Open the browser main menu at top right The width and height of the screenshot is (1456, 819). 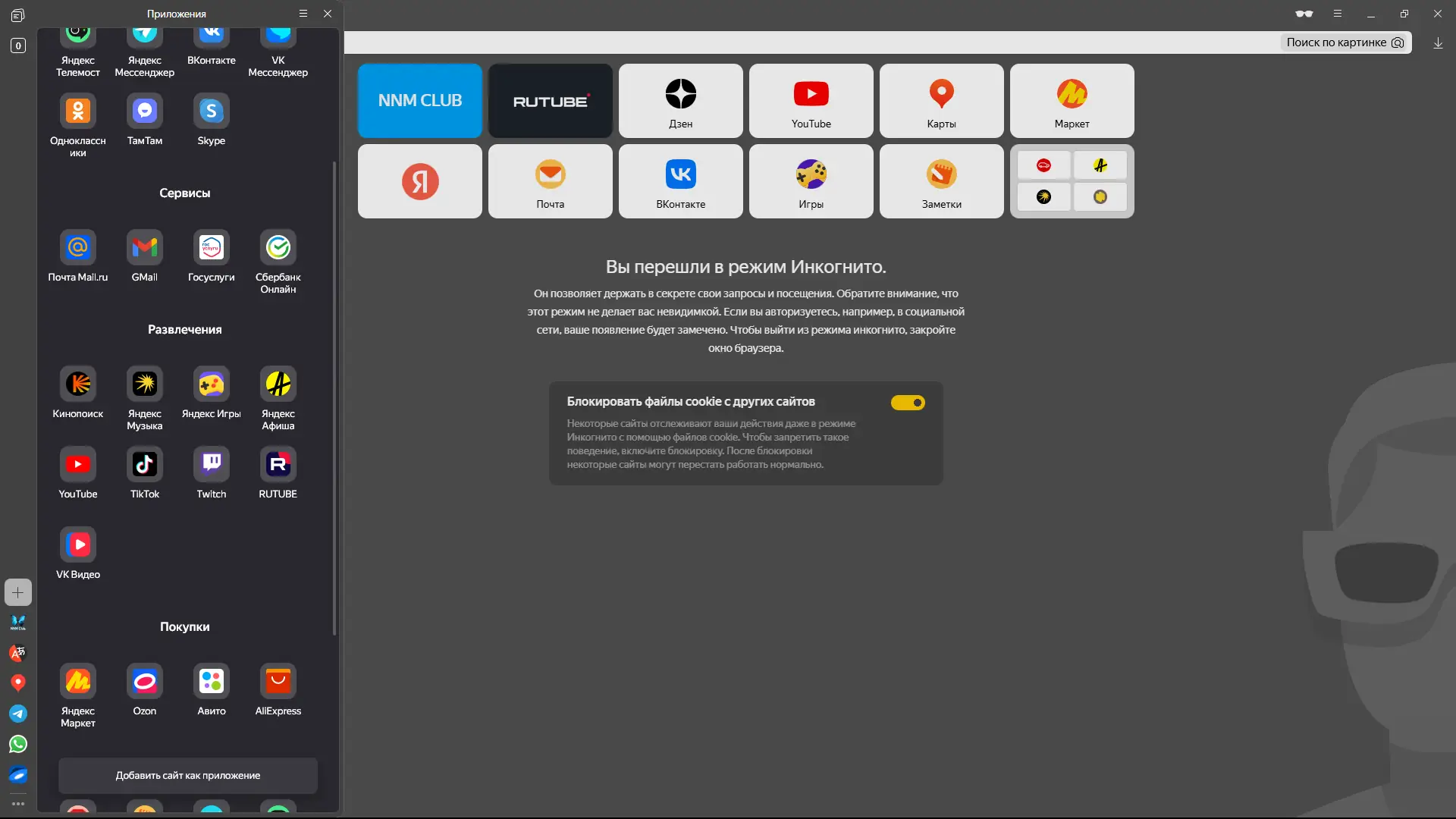pos(1337,13)
